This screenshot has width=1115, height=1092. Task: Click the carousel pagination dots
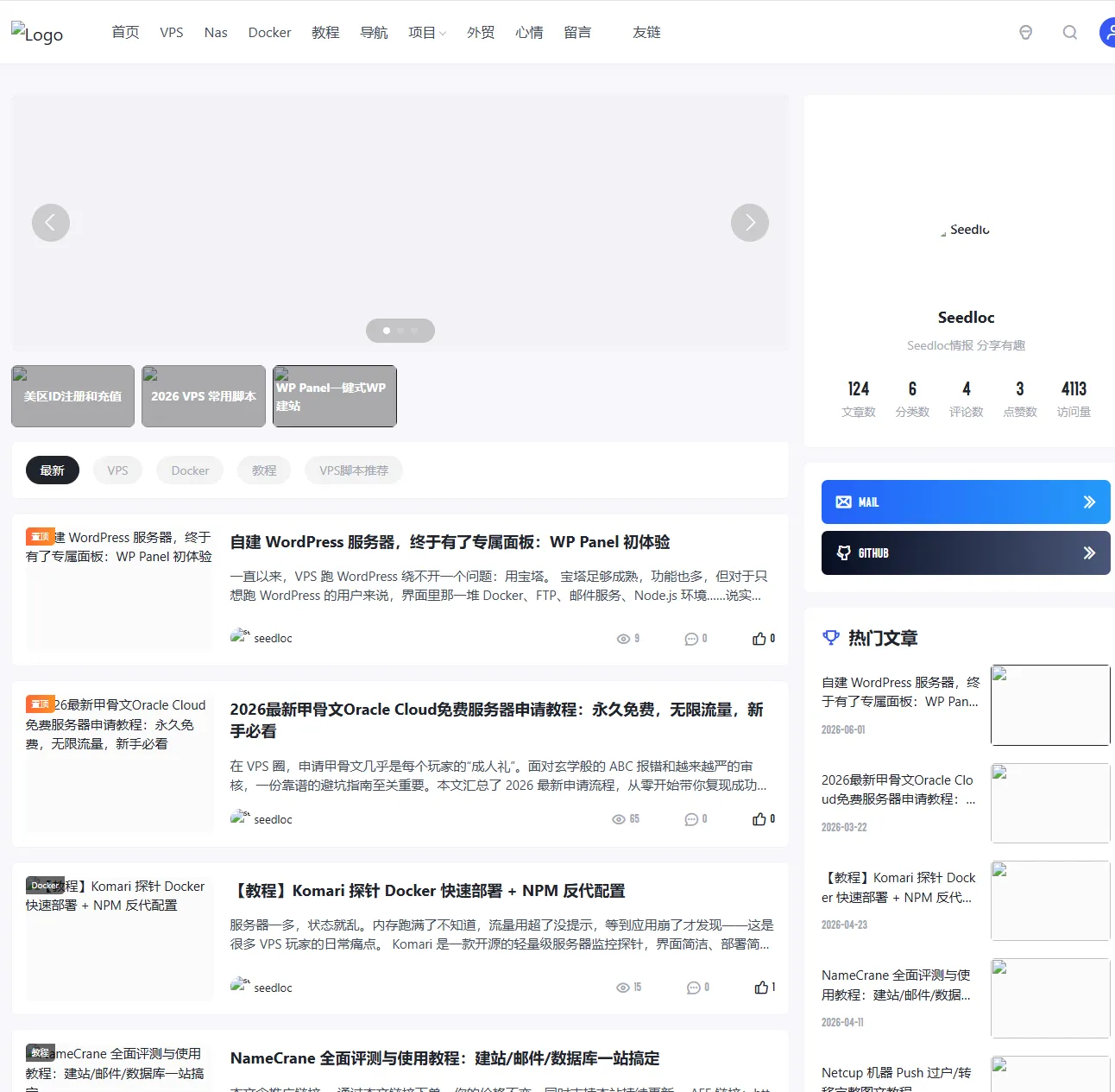coord(400,331)
